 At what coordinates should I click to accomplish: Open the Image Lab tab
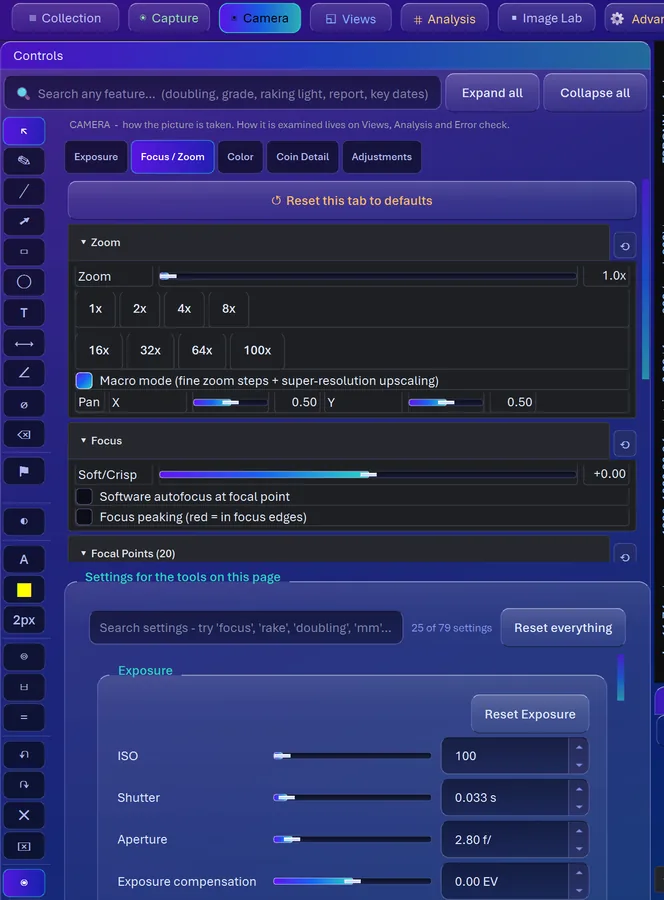(546, 18)
